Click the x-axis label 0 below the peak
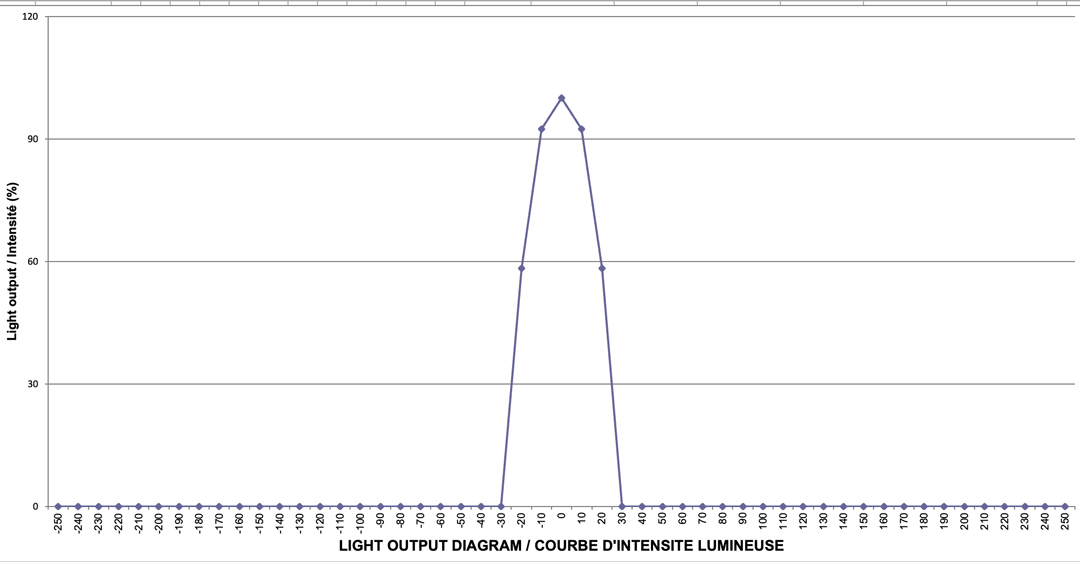 click(x=561, y=516)
